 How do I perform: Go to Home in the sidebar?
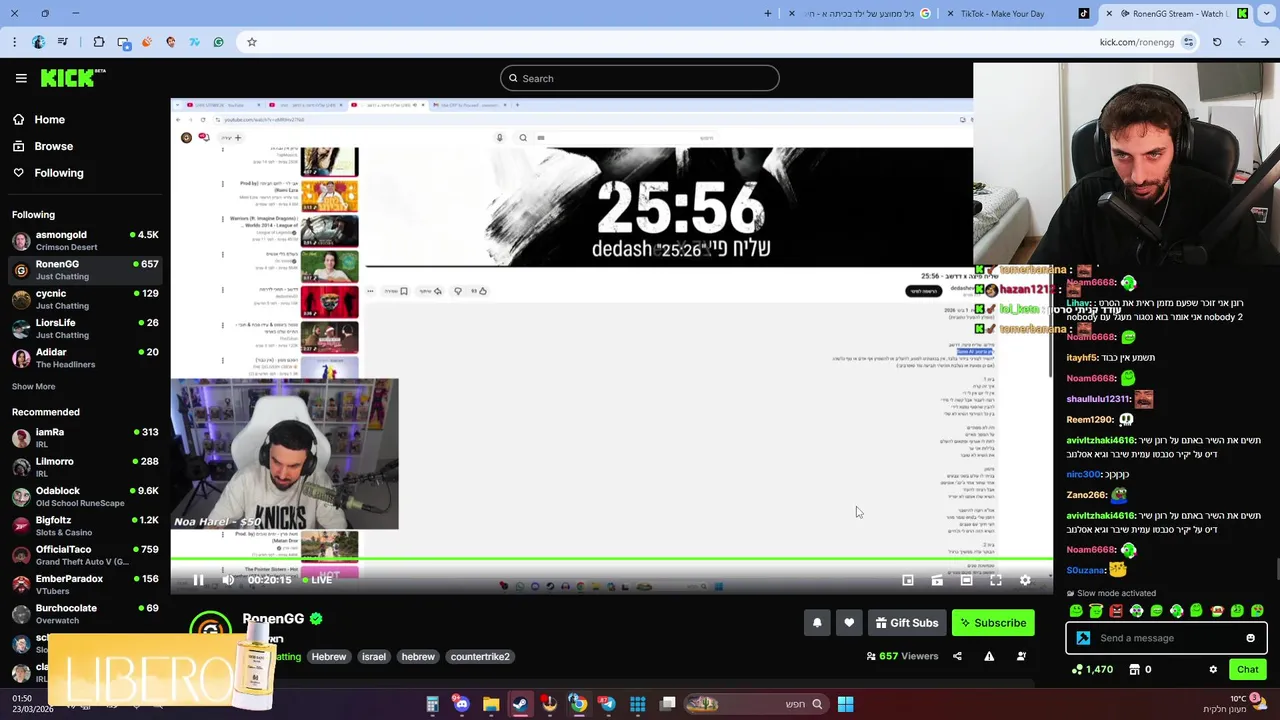click(x=38, y=119)
